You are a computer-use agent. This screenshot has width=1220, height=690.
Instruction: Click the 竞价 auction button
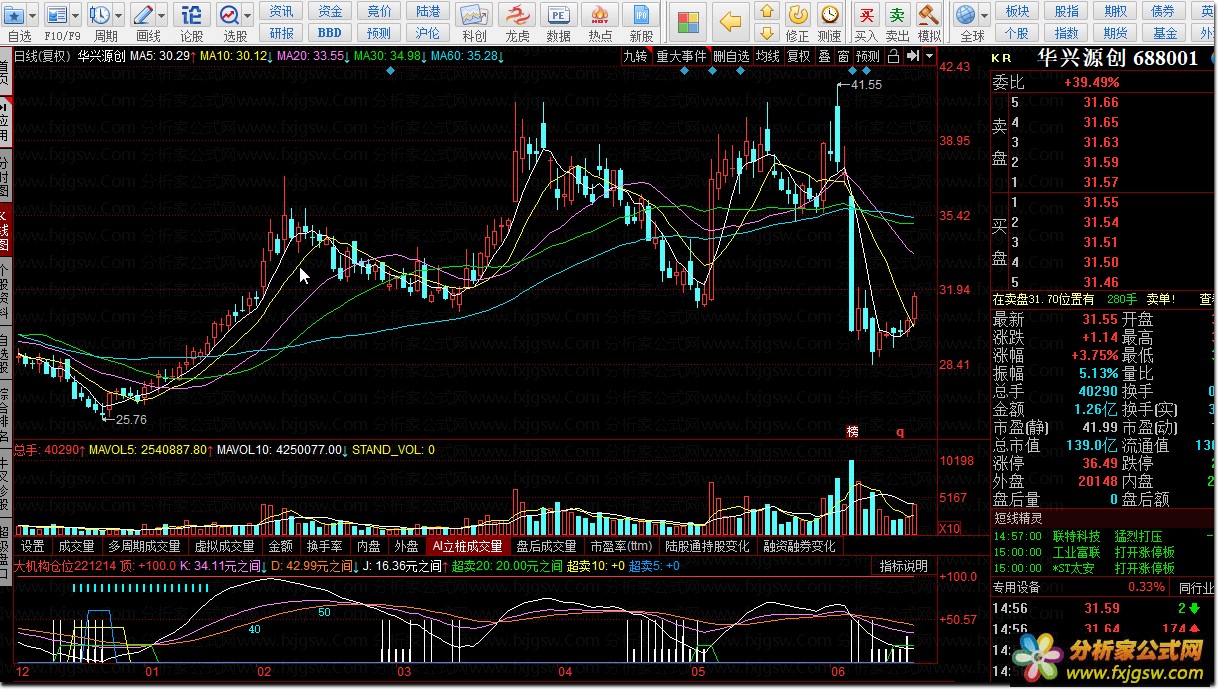(x=379, y=11)
